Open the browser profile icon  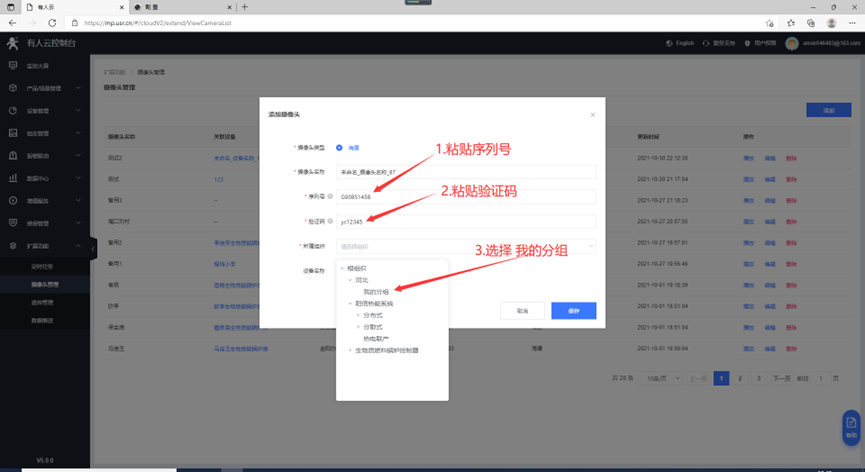[831, 23]
